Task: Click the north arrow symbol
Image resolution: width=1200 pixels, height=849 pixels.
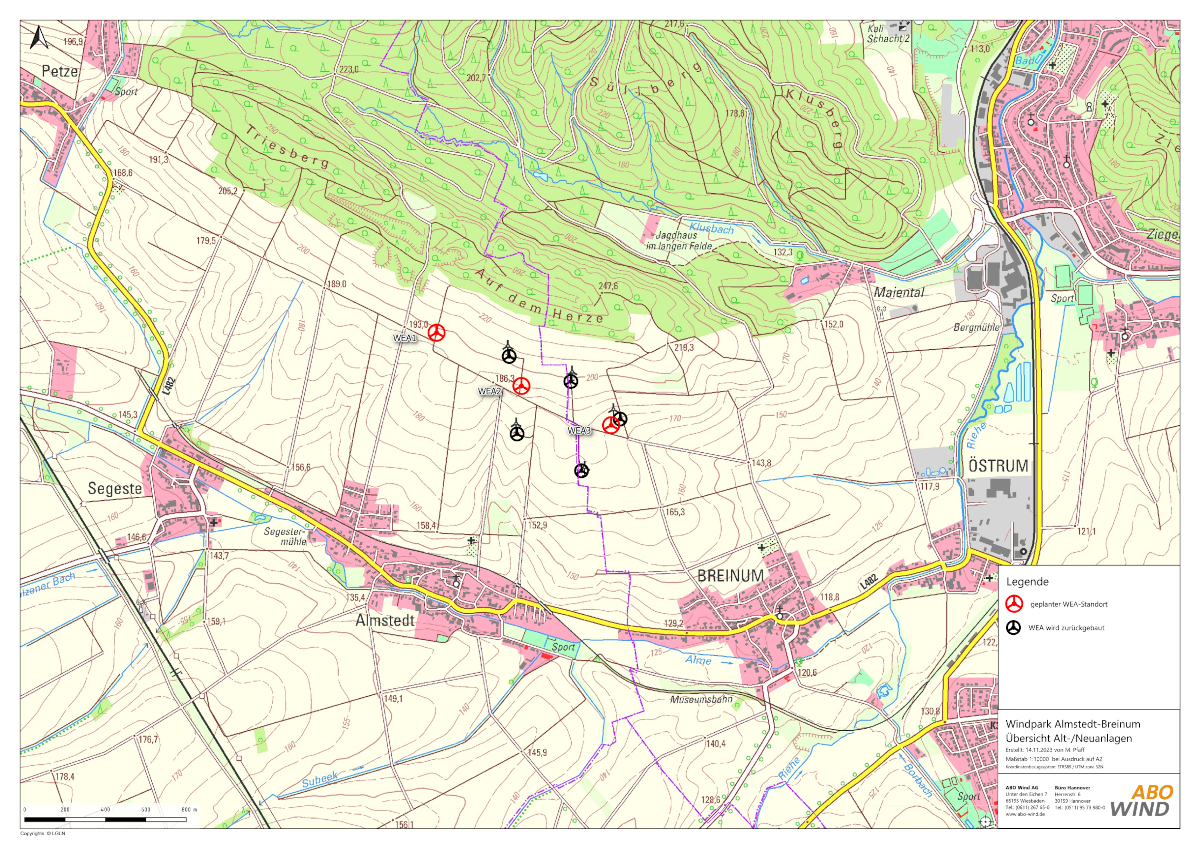Action: [38, 38]
